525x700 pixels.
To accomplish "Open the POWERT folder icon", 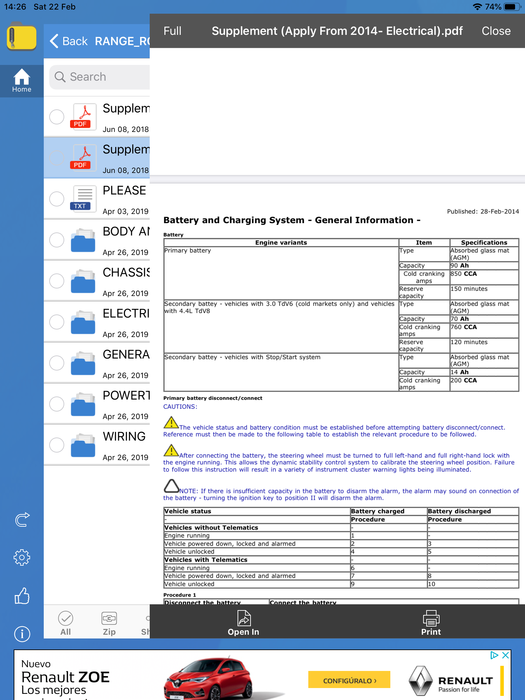I will point(83,404).
